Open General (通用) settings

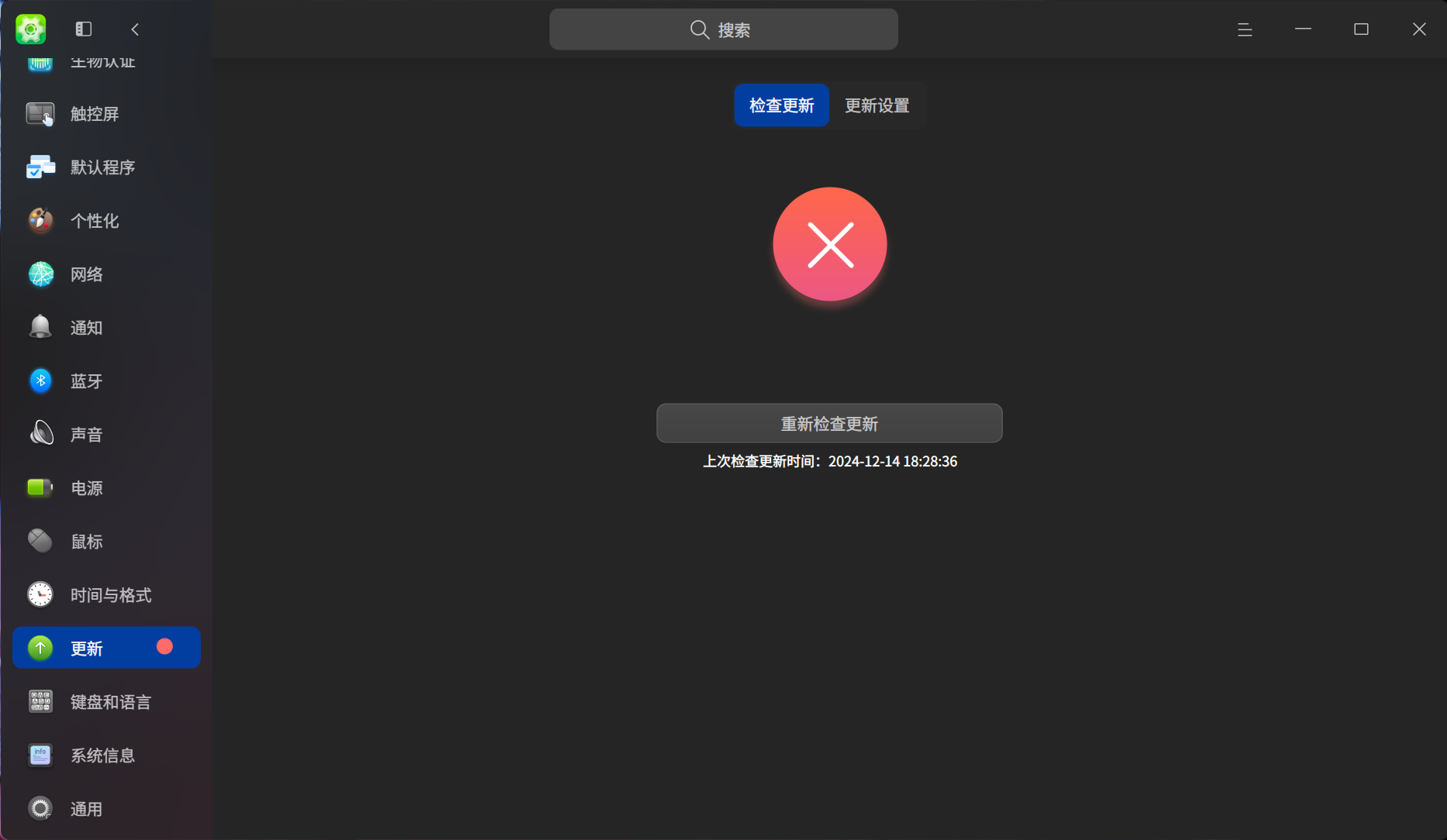85,808
